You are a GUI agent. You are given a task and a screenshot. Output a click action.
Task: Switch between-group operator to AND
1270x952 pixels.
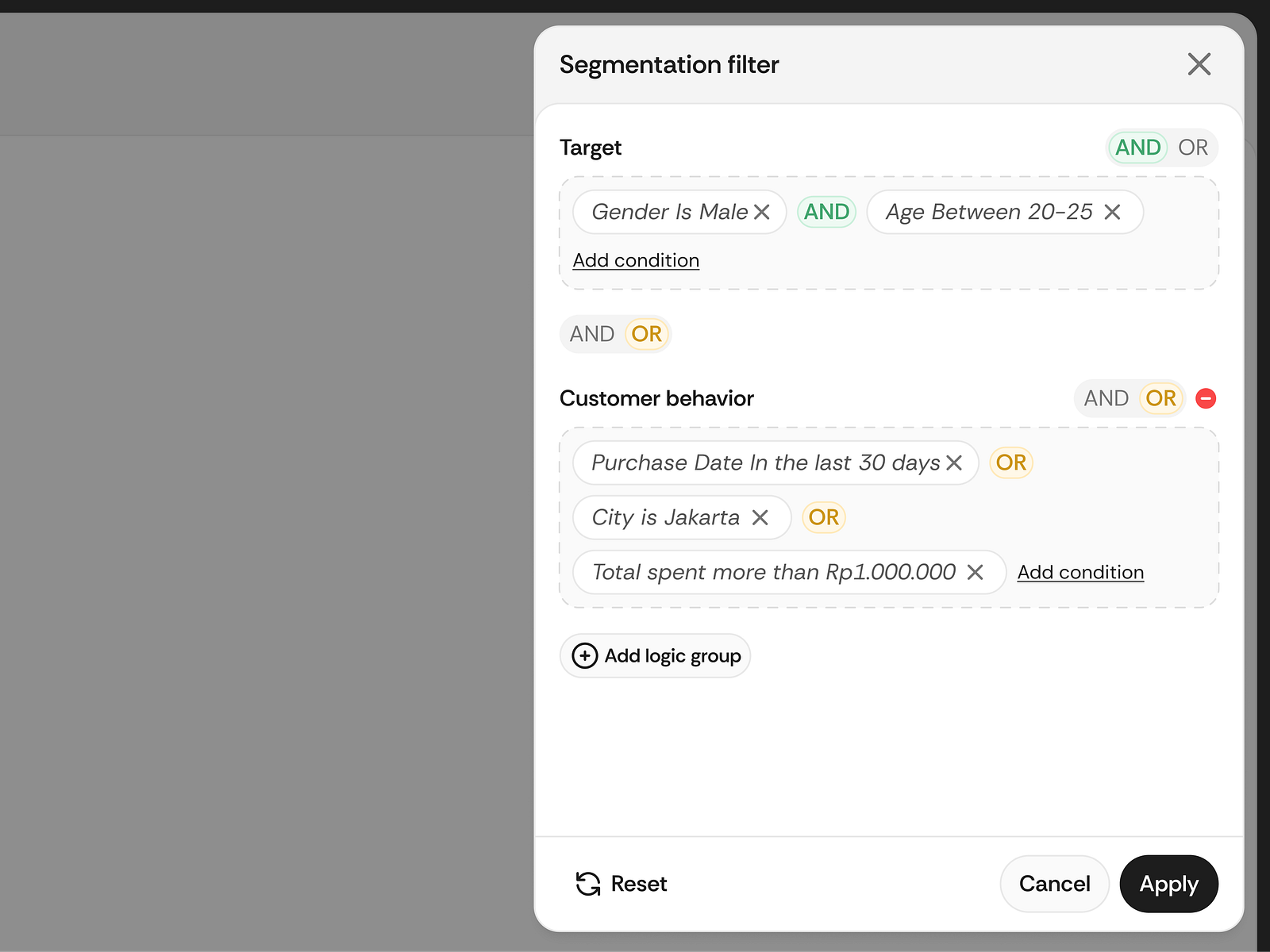[592, 334]
